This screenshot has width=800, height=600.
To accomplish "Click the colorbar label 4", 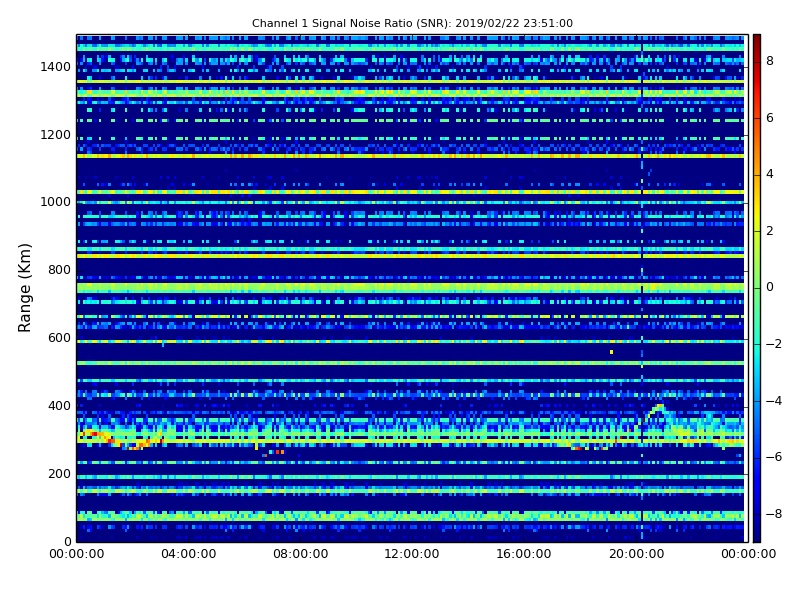I will (770, 174).
